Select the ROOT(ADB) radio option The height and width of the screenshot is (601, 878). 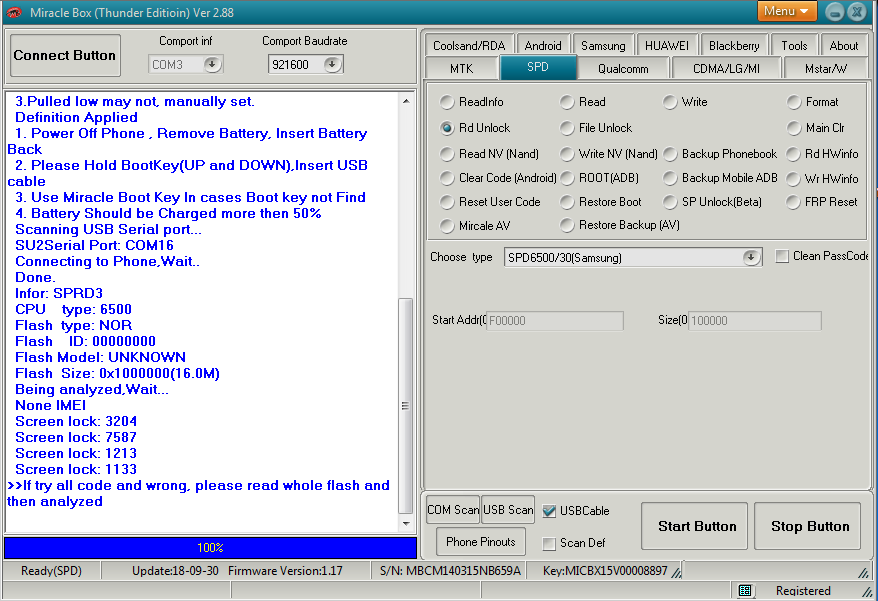coord(599,178)
